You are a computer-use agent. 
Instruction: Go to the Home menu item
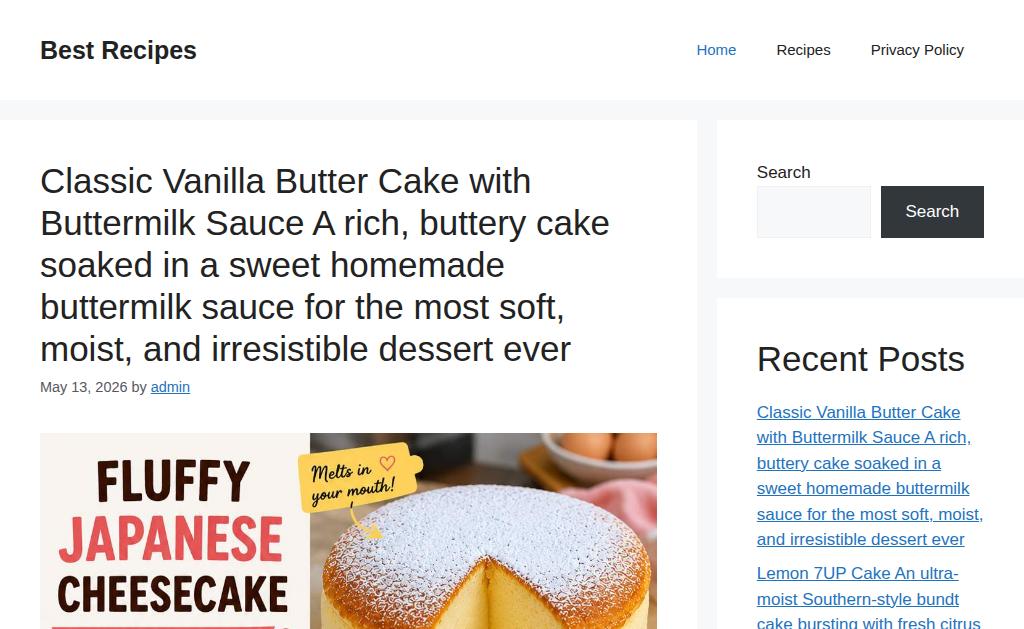[716, 50]
